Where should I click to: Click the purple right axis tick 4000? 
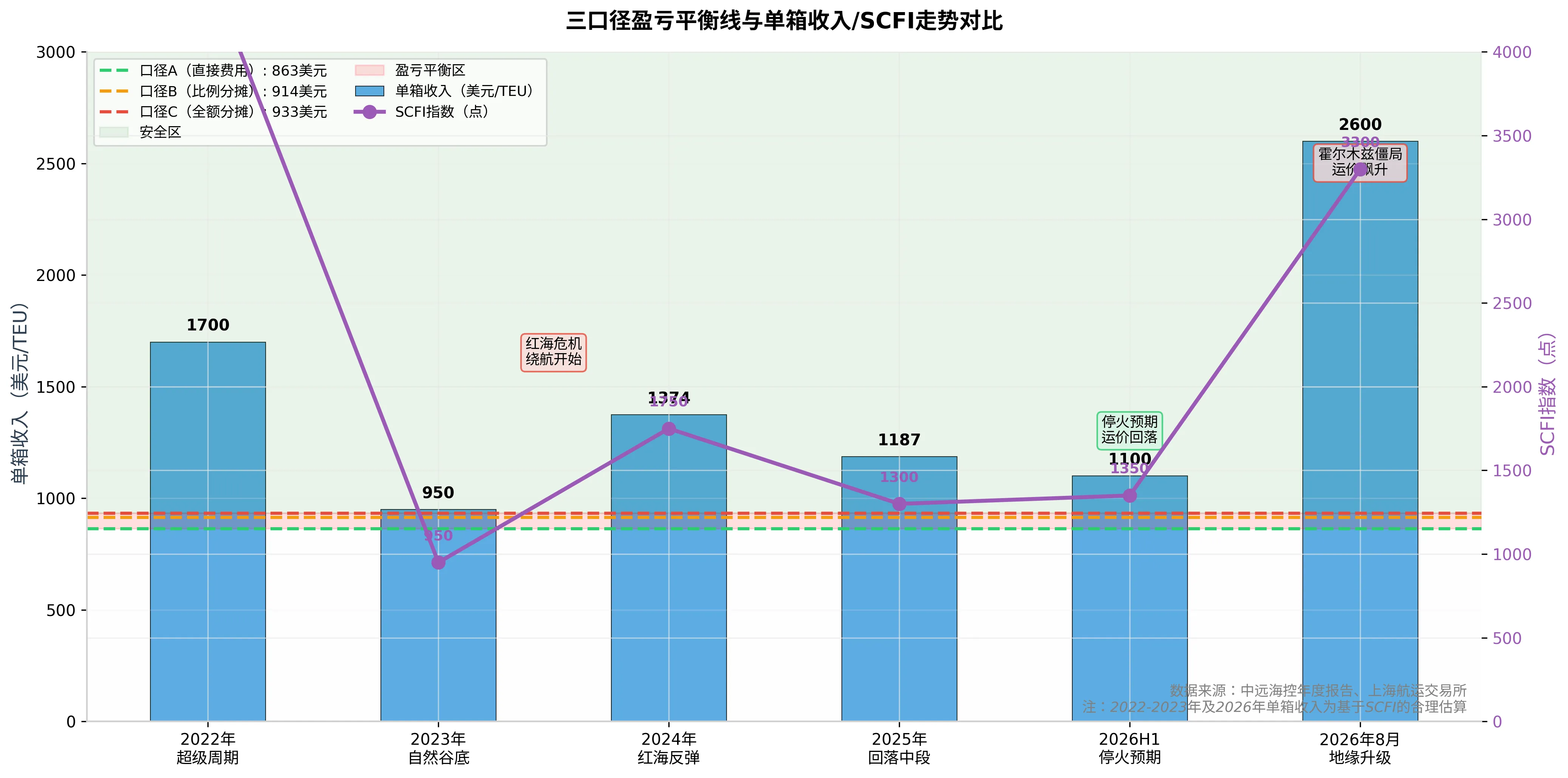click(1512, 52)
